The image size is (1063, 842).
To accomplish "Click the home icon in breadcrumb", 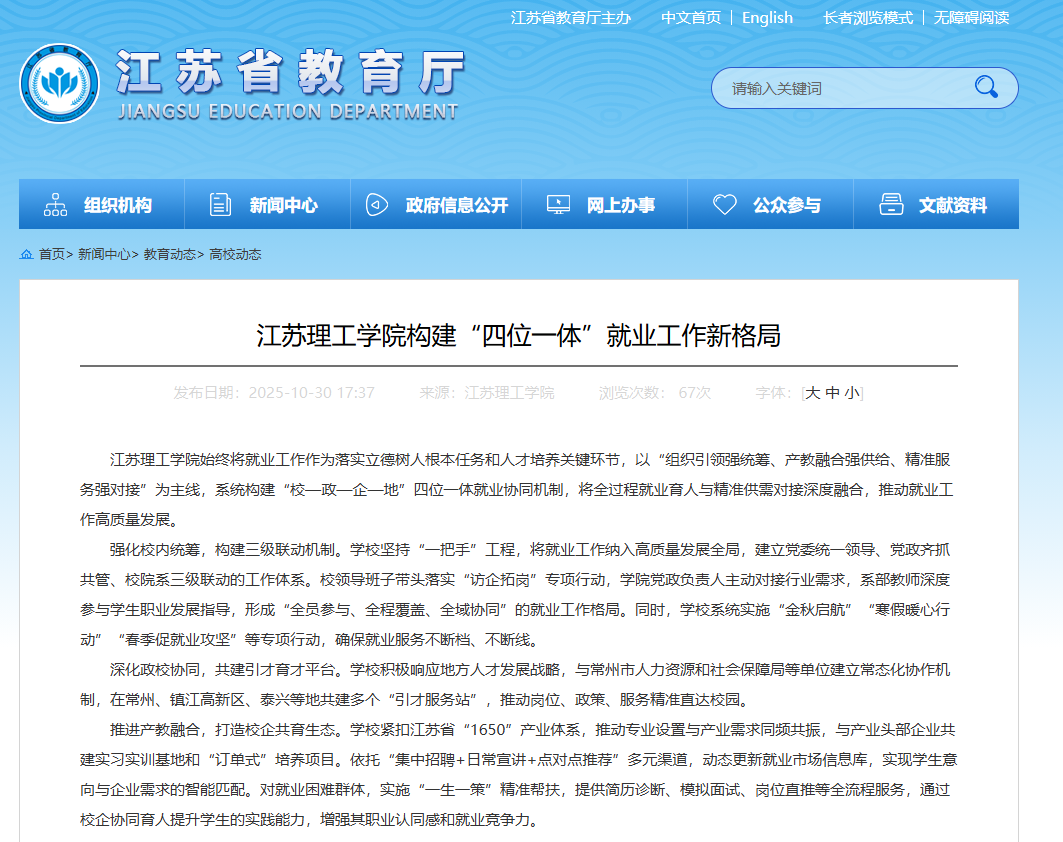I will [27, 255].
